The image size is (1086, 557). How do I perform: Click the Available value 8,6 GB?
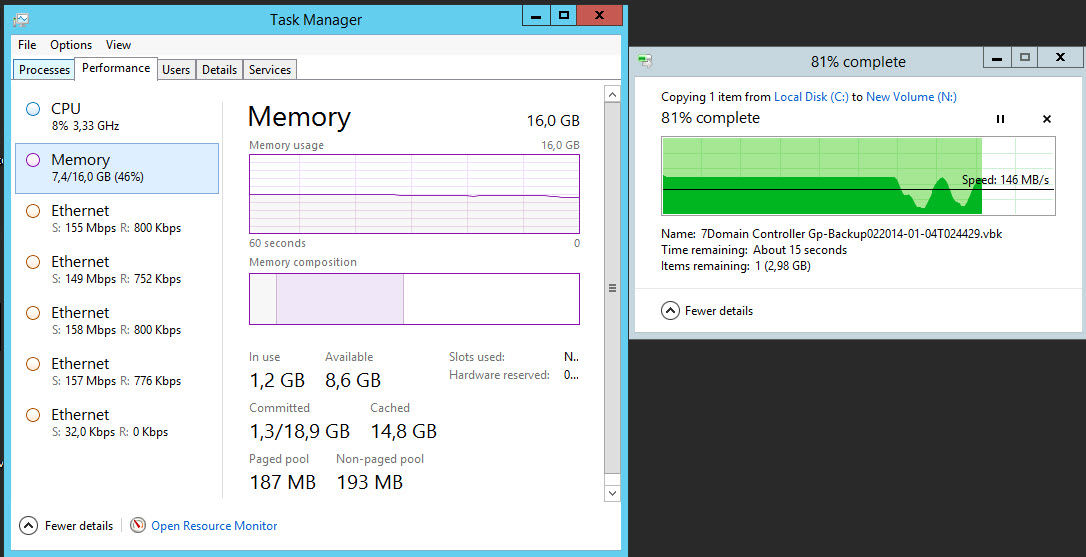point(353,380)
